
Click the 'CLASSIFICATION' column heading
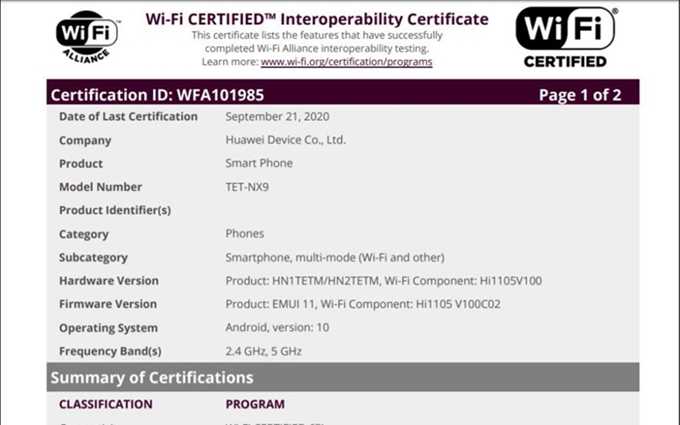[x=106, y=404]
